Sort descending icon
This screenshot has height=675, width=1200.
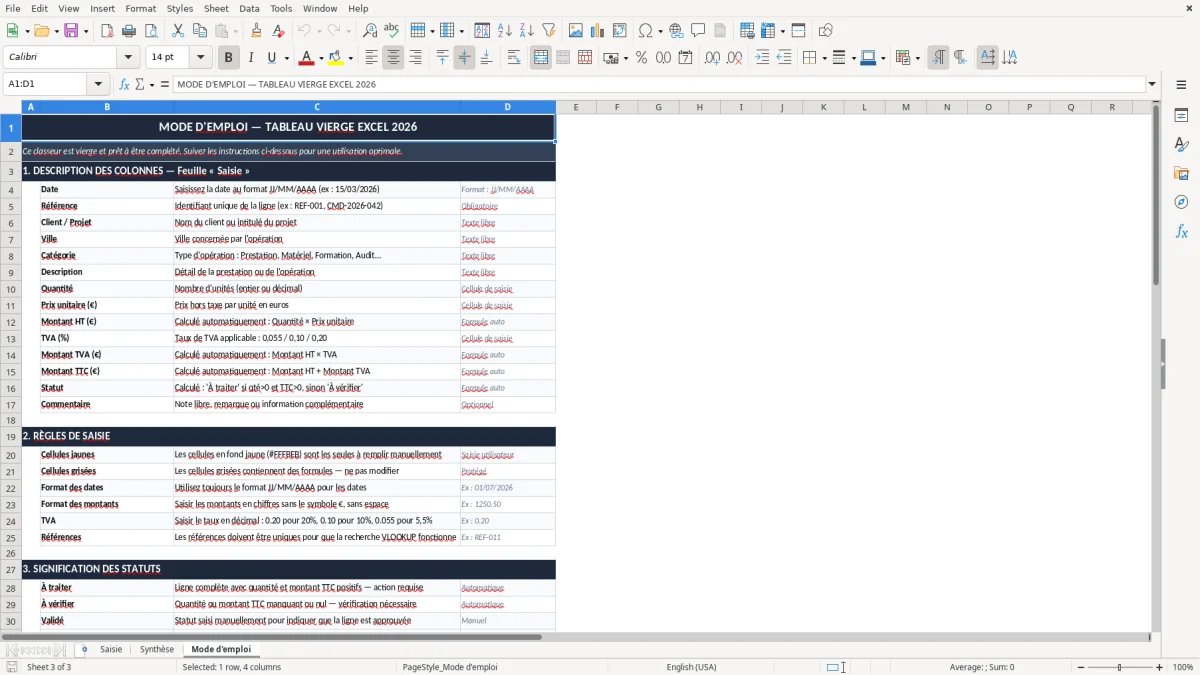tap(527, 31)
